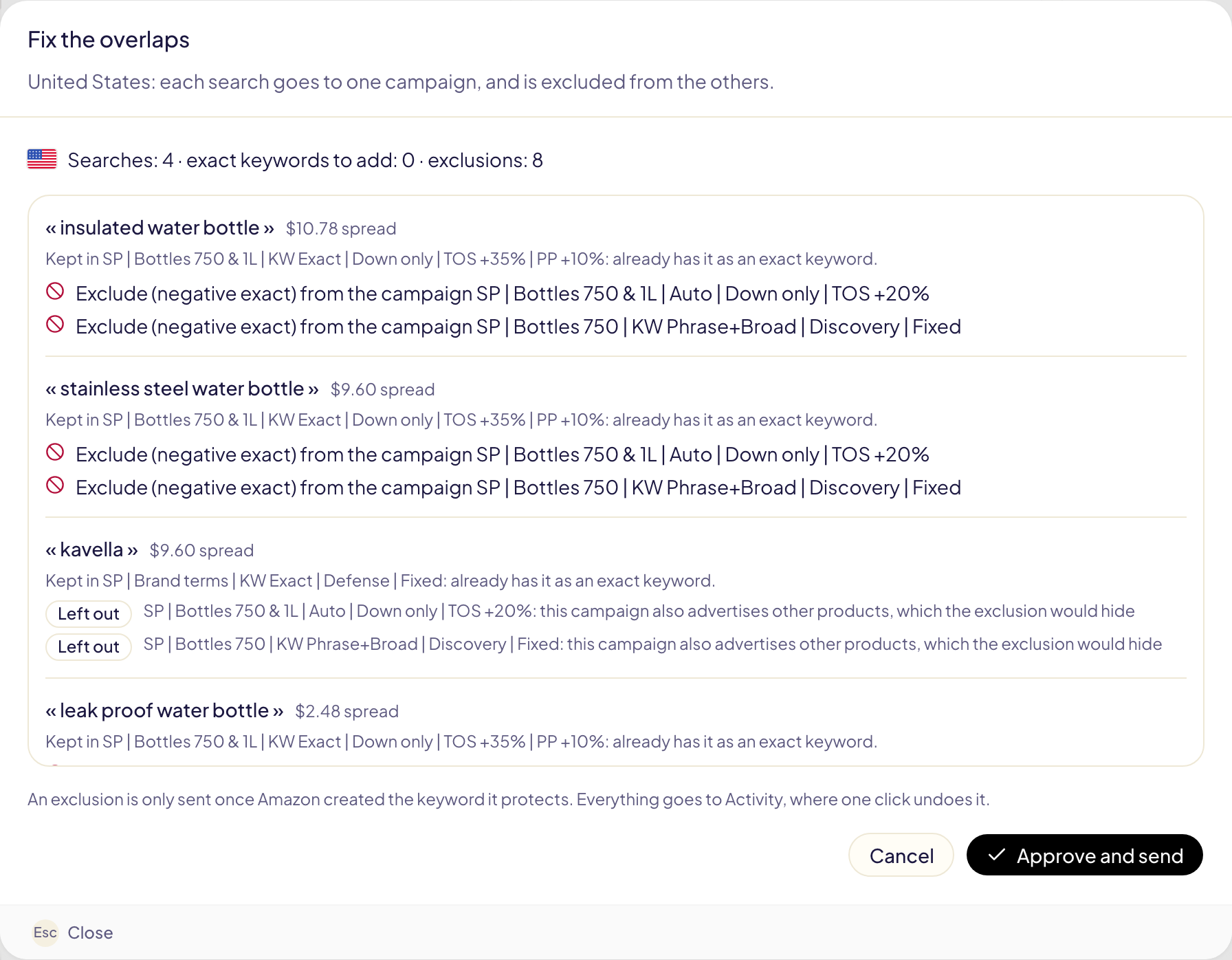1232x960 pixels.
Task: Click the checkmark in Approve and send
Action: click(x=997, y=855)
